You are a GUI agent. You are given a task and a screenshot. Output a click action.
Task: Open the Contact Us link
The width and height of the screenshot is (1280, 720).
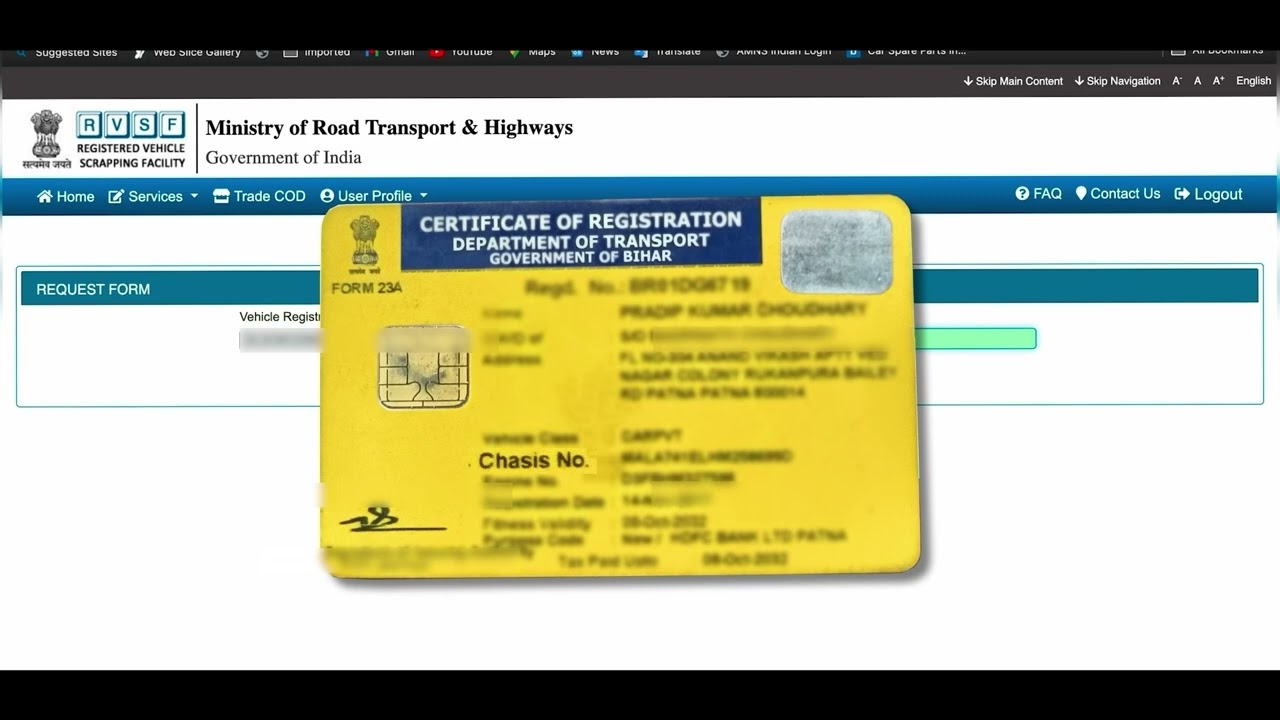click(x=1118, y=194)
